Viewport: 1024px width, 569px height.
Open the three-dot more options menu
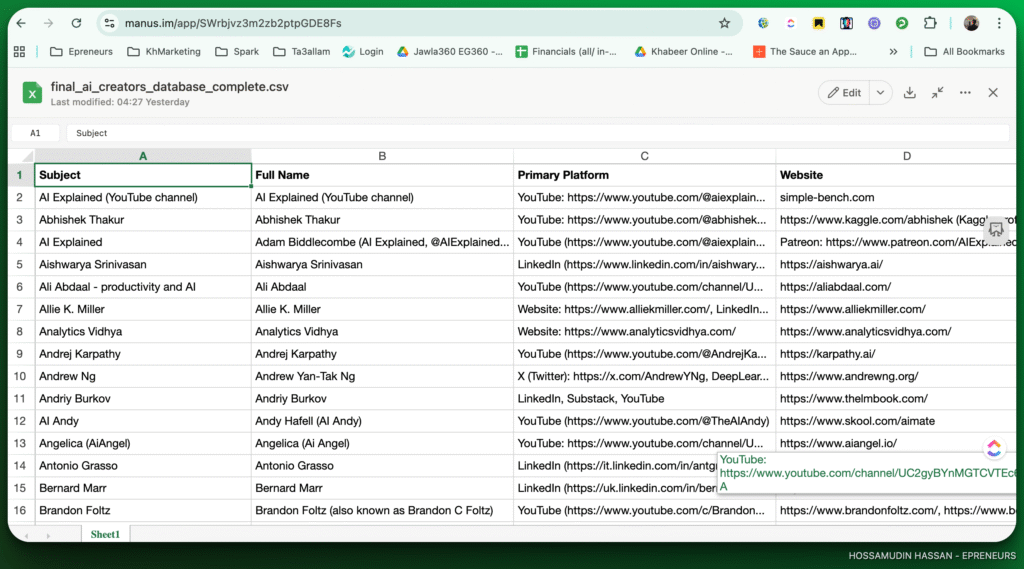point(965,93)
